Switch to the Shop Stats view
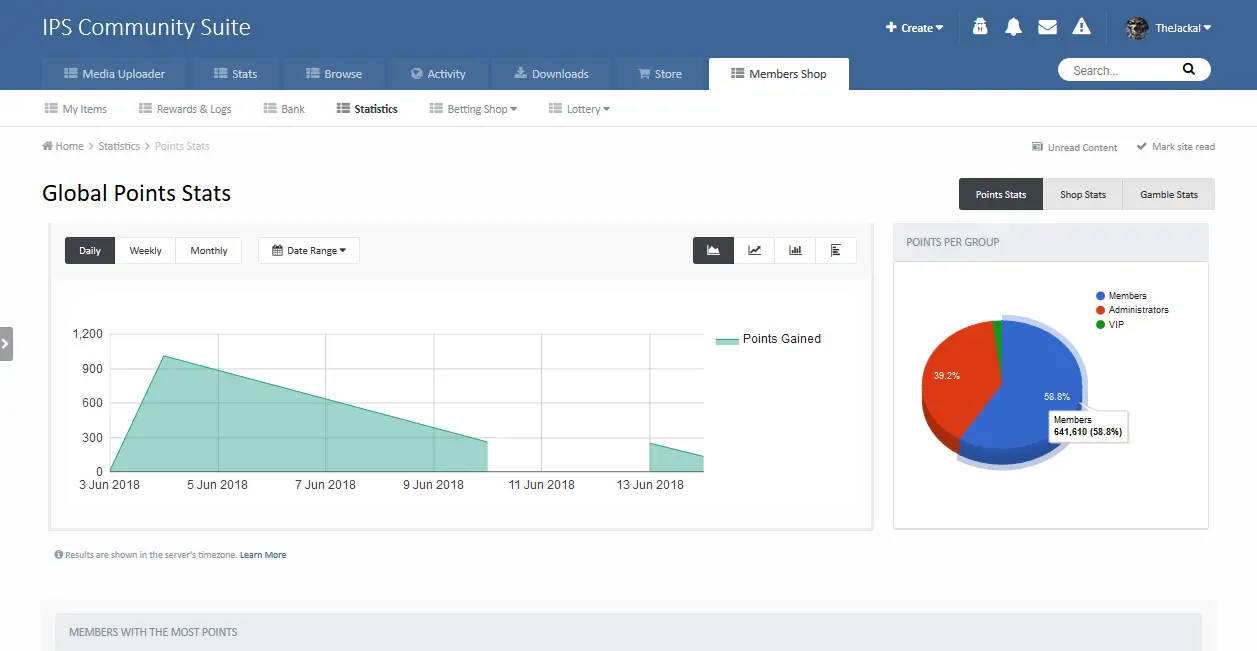 pos(1083,194)
